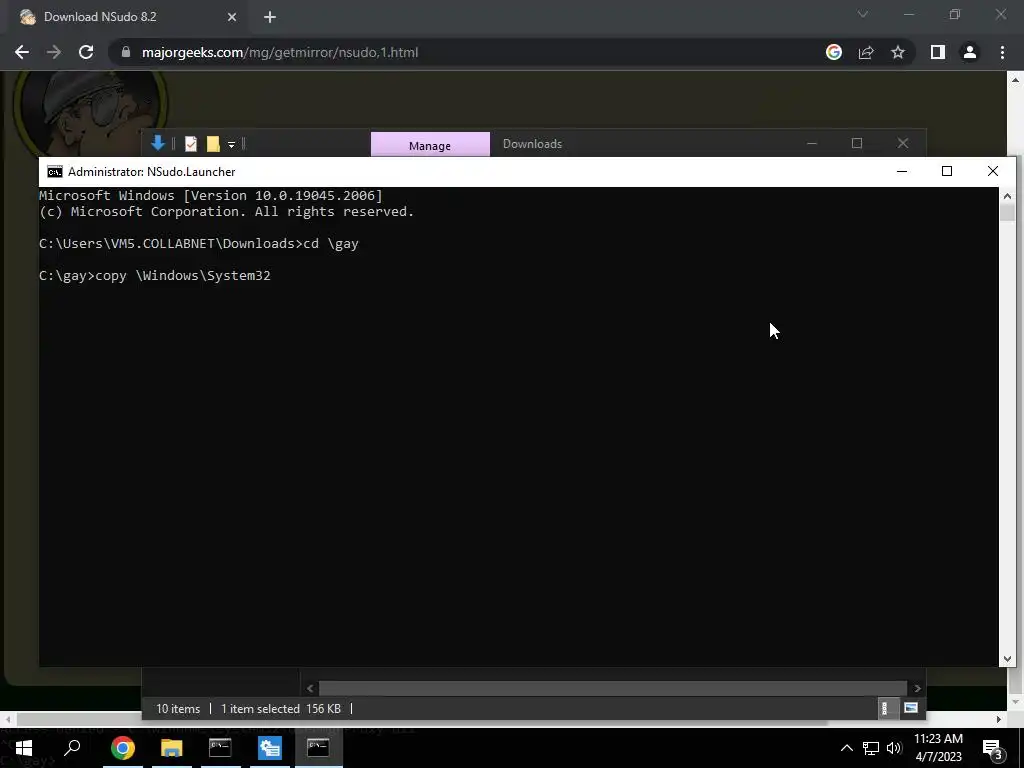Share this page icon
This screenshot has height=768, width=1024.
866,52
